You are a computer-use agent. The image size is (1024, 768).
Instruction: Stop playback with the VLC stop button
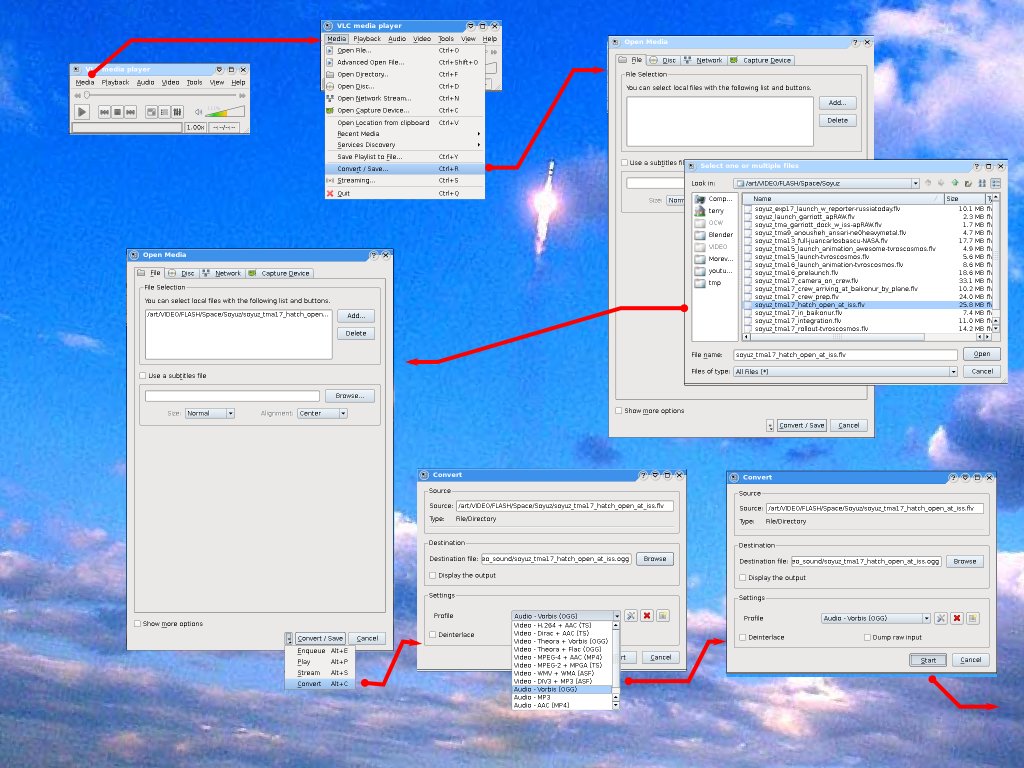[x=118, y=112]
